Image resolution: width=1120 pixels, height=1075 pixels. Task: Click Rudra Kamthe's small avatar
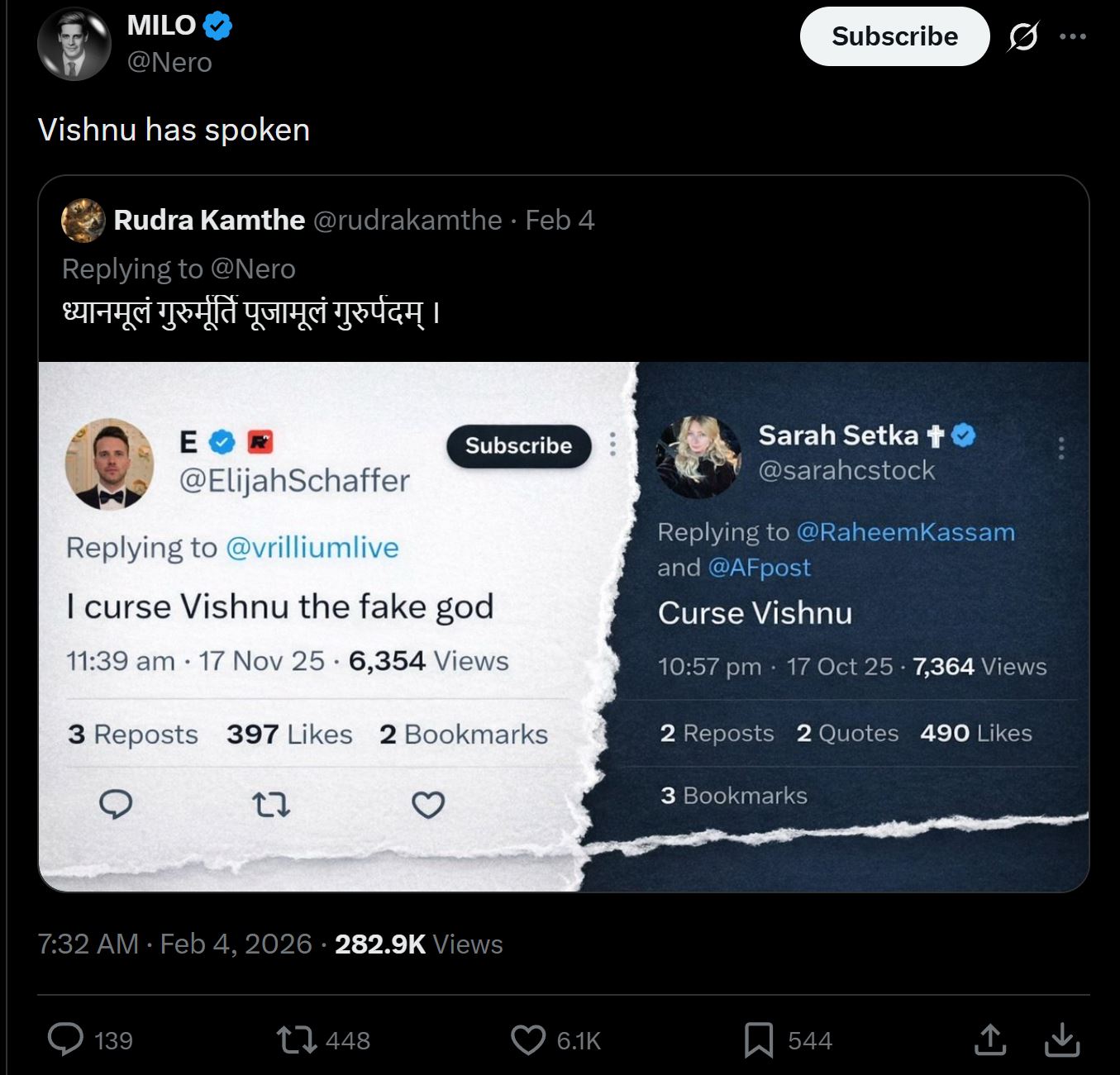tap(83, 220)
